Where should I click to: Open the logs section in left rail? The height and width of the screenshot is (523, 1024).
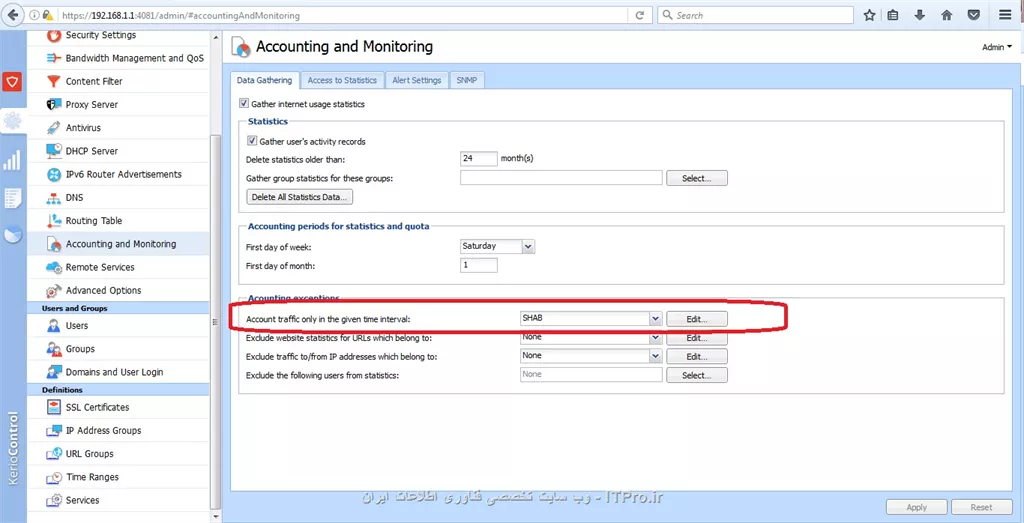12,198
